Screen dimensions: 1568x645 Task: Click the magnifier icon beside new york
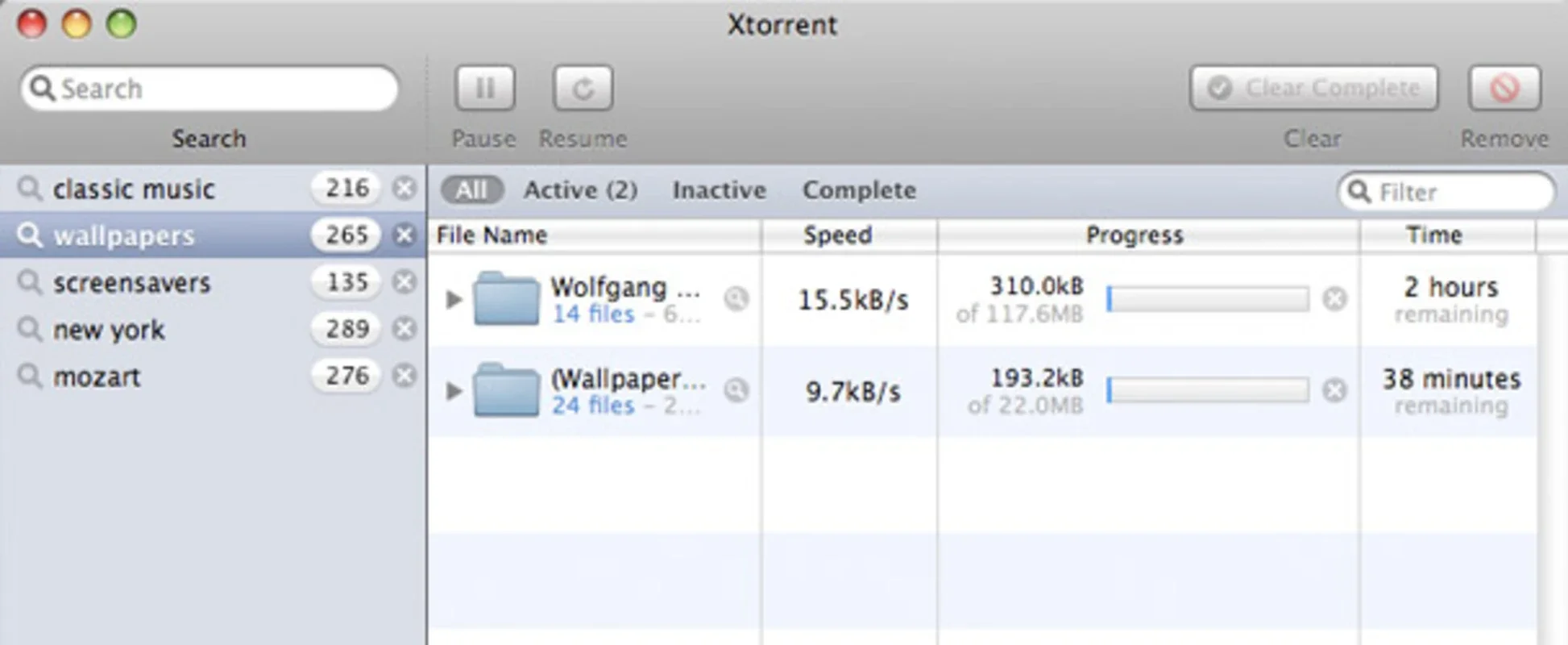(x=30, y=330)
